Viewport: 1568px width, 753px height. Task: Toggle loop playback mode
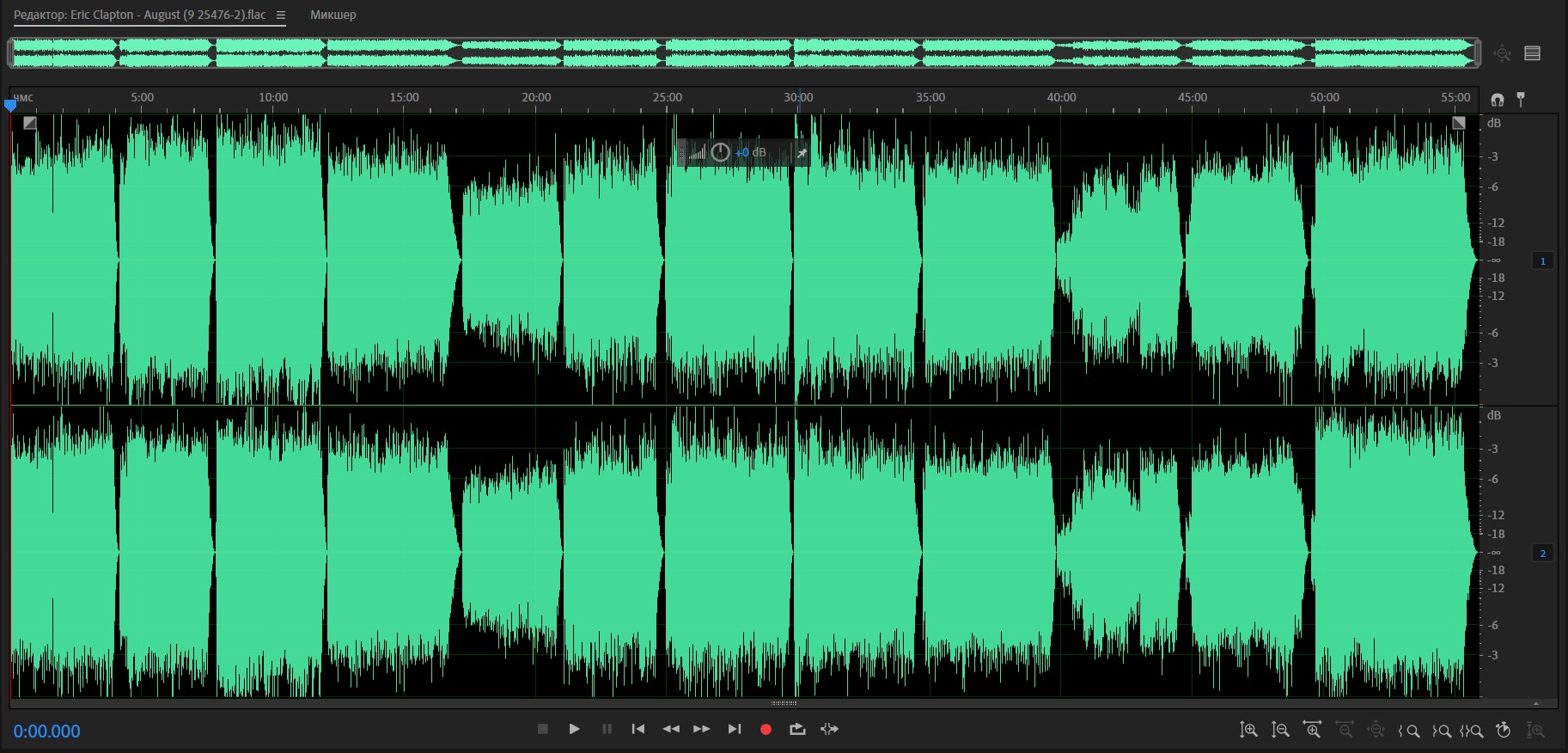tap(797, 729)
